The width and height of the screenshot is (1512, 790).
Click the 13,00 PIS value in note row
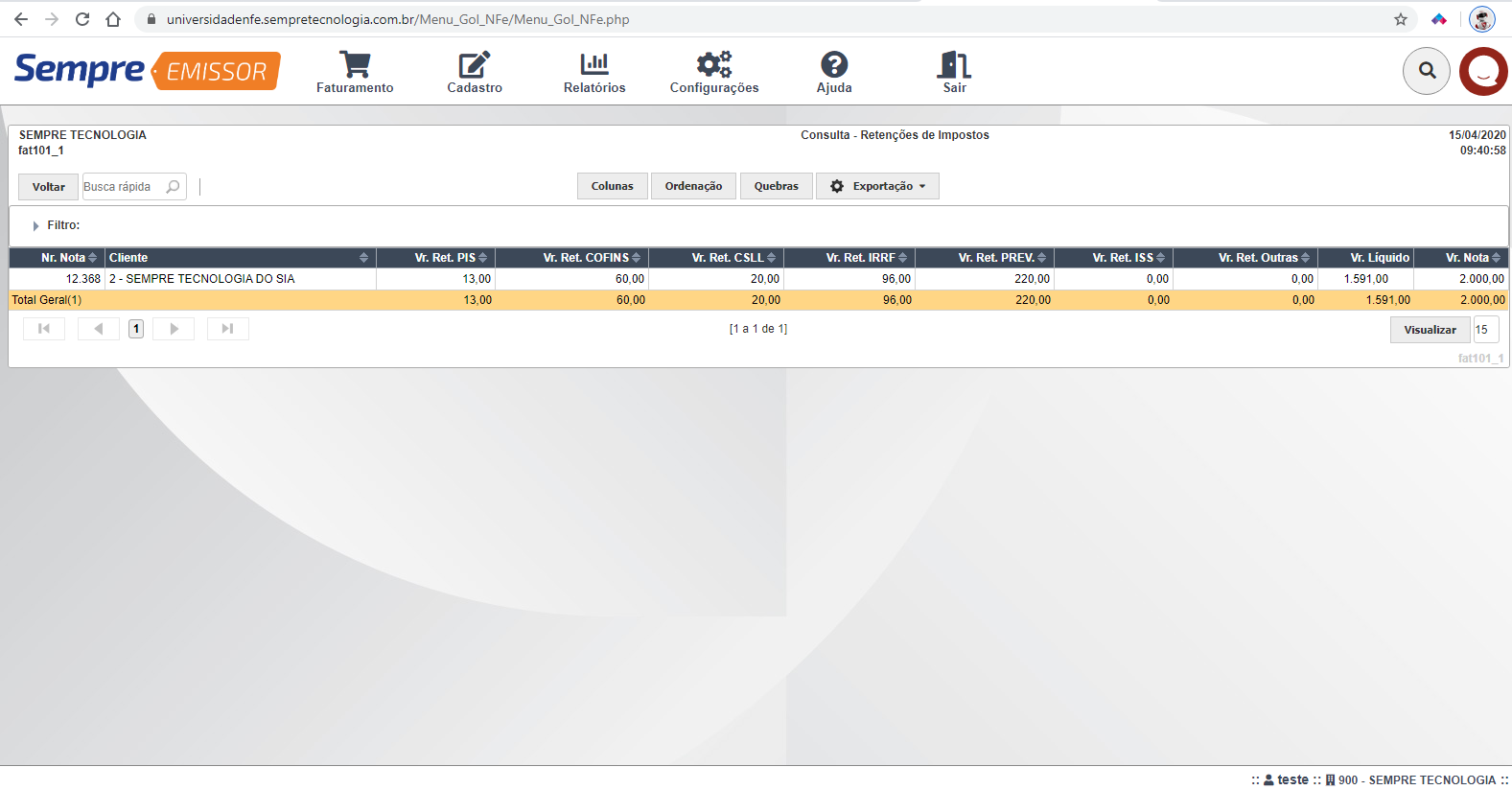pyautogui.click(x=477, y=279)
